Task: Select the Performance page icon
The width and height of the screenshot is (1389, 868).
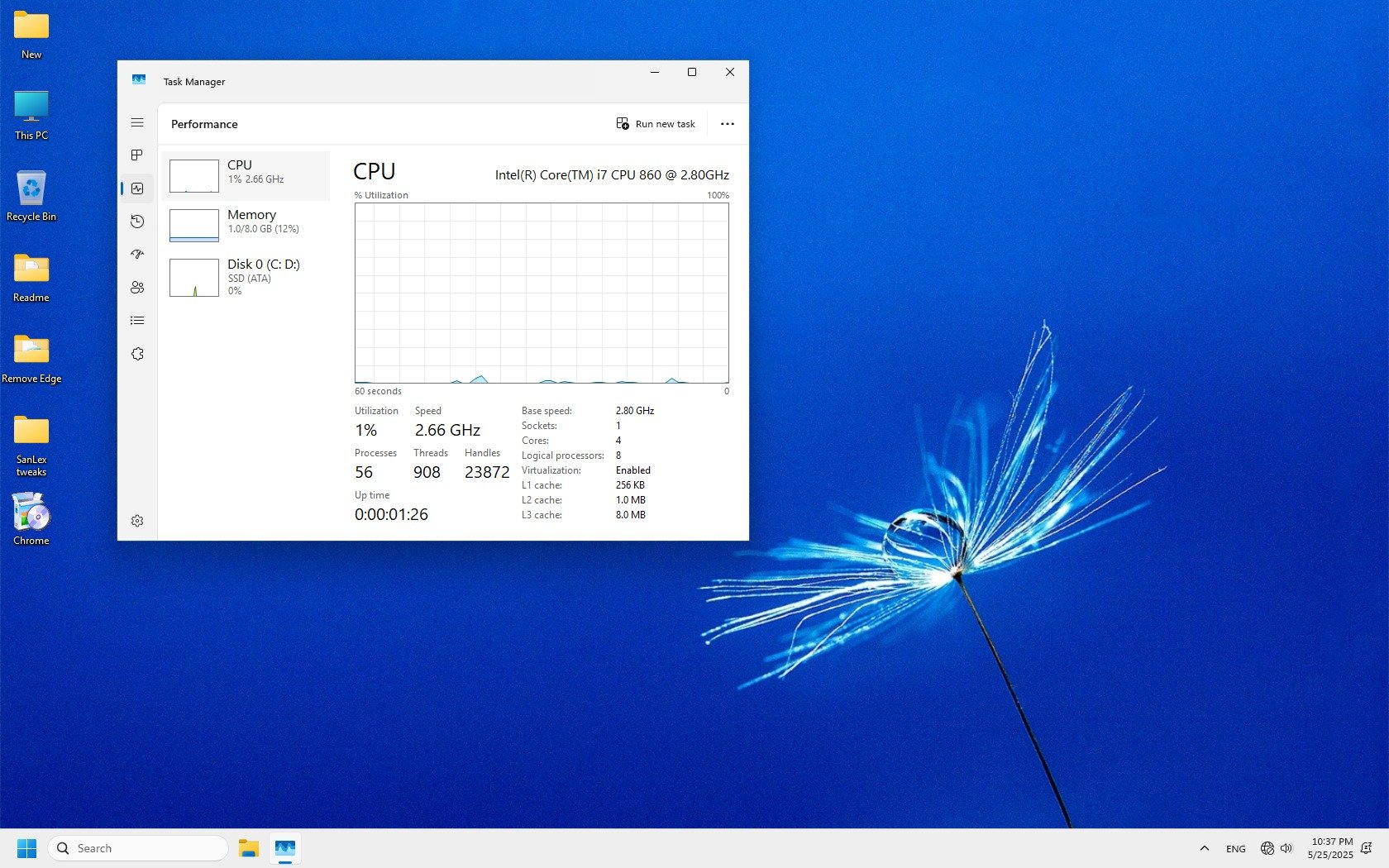Action: (137, 188)
